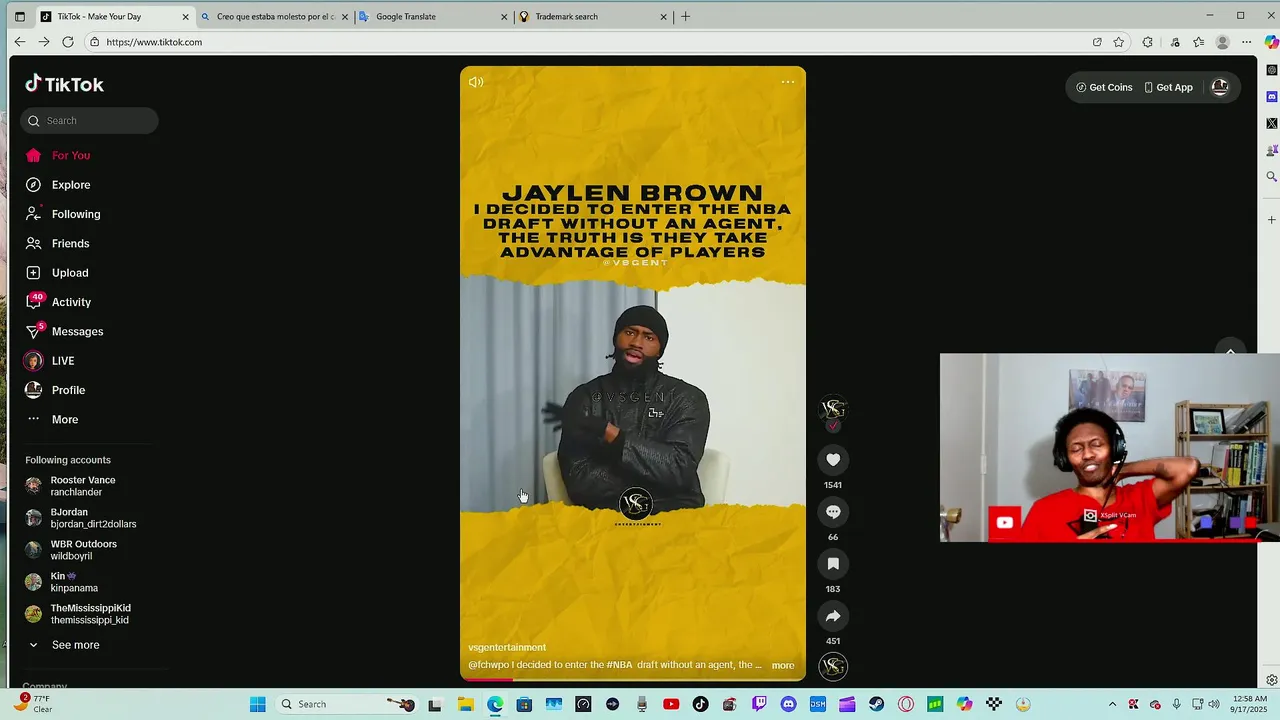
Task: Open the Edge sidebar X icon
Action: pyautogui.click(x=1272, y=123)
